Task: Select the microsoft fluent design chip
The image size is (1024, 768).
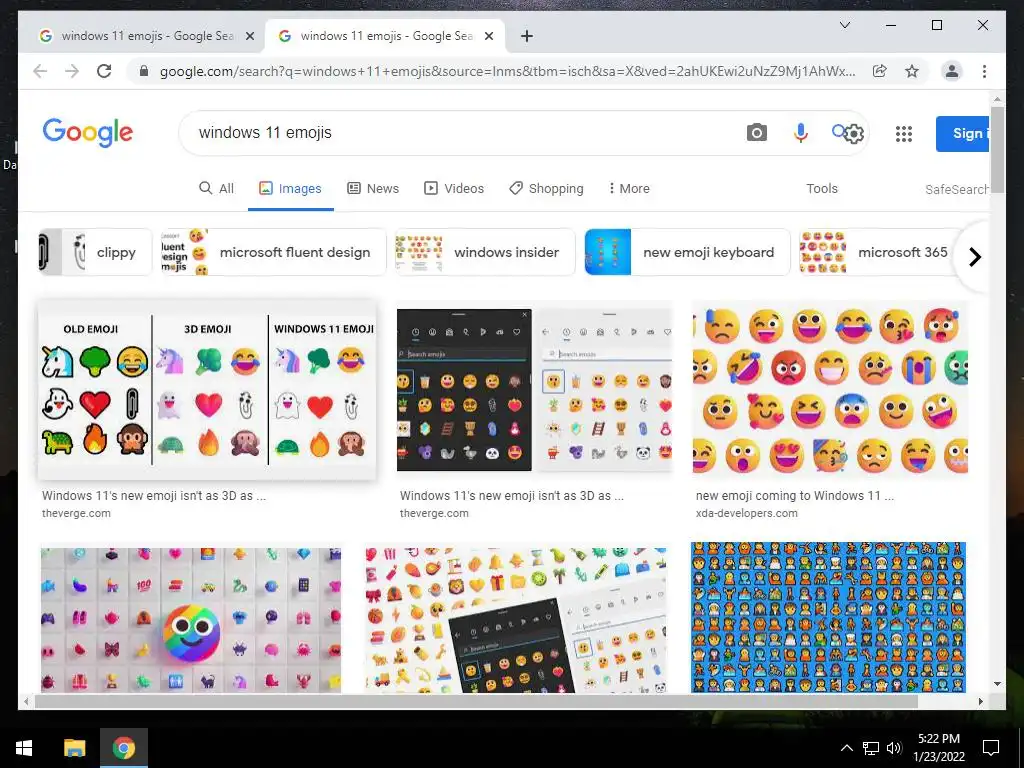Action: (274, 252)
